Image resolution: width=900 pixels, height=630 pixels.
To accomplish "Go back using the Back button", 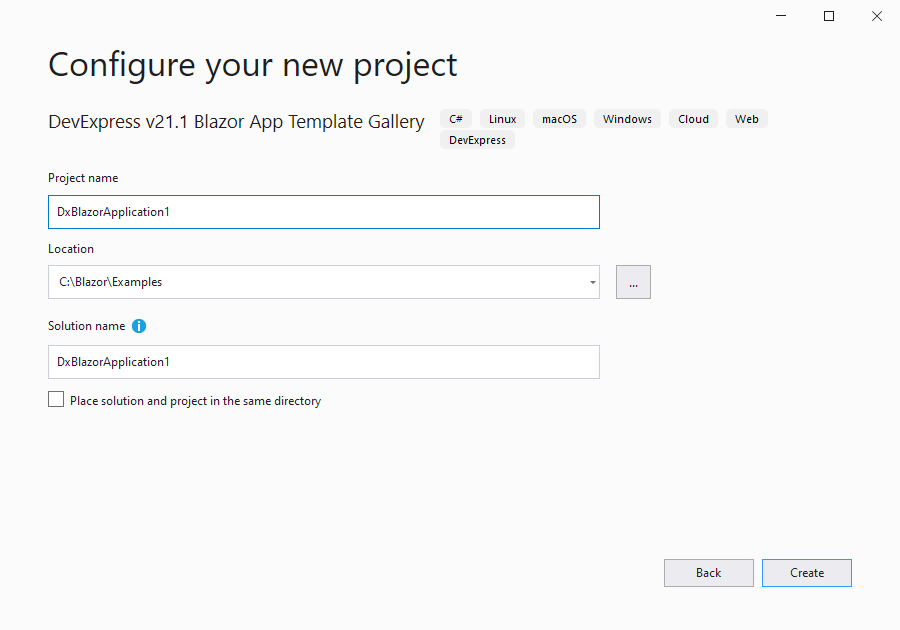I will [x=708, y=573].
